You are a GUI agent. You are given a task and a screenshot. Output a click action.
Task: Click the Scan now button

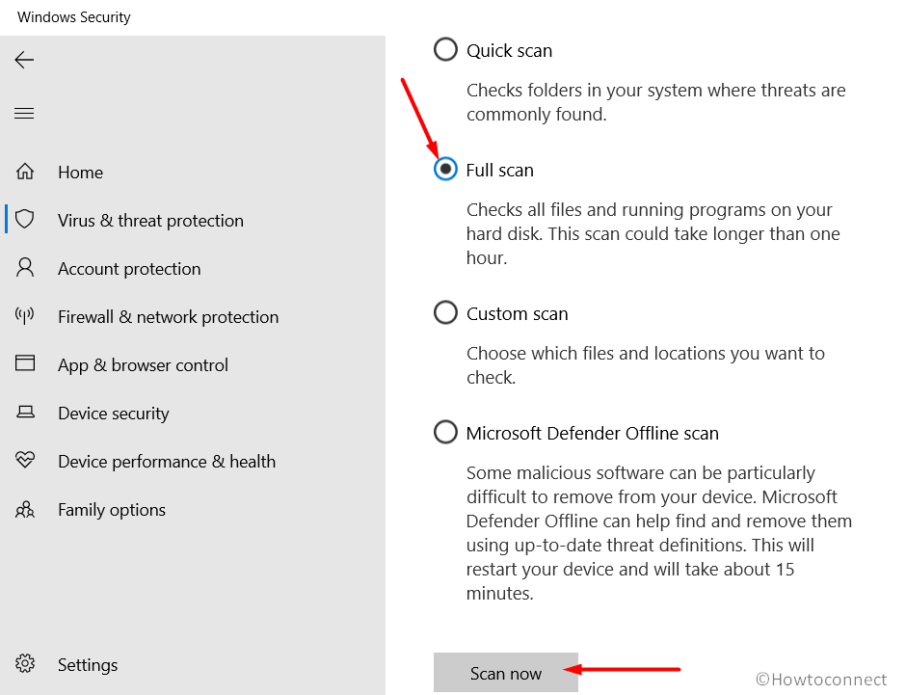click(x=506, y=670)
